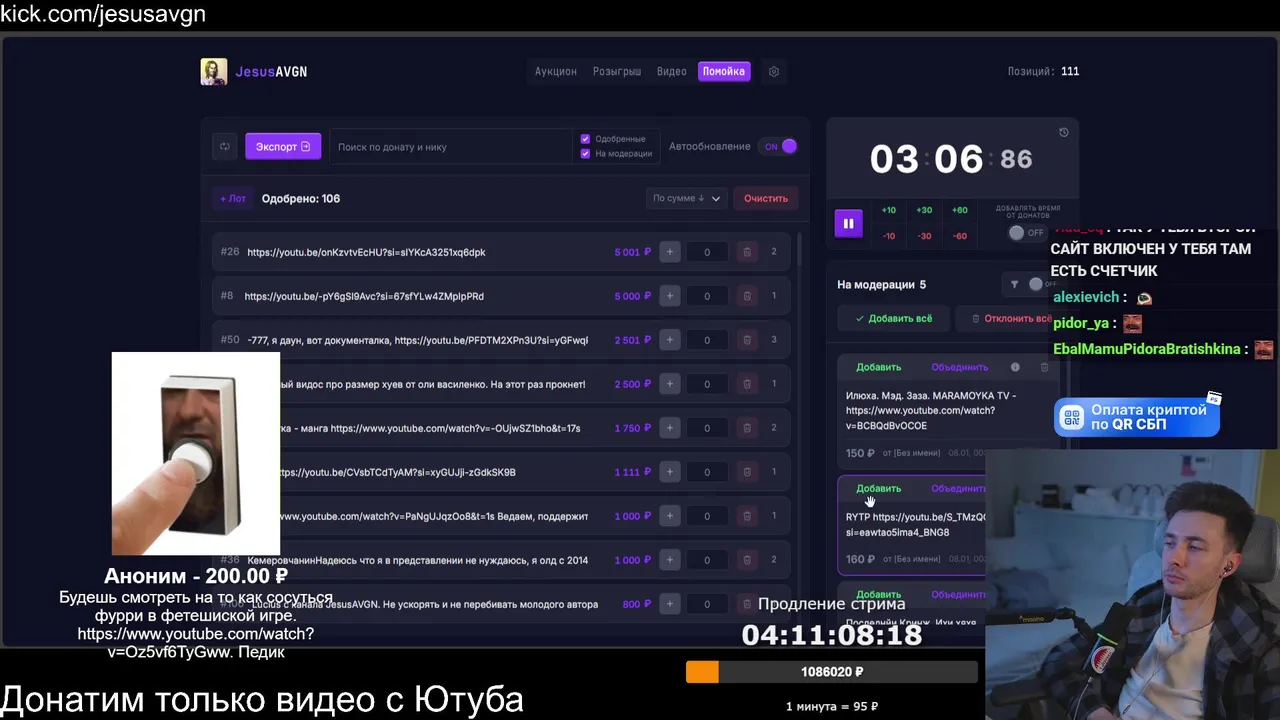Screen dimensions: 1280x720
Task: Click Объединить on MARAMOYKA TV card
Action: (959, 367)
